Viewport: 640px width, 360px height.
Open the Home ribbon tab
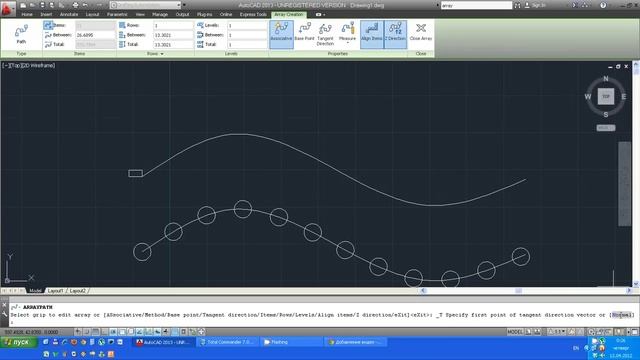[27, 14]
